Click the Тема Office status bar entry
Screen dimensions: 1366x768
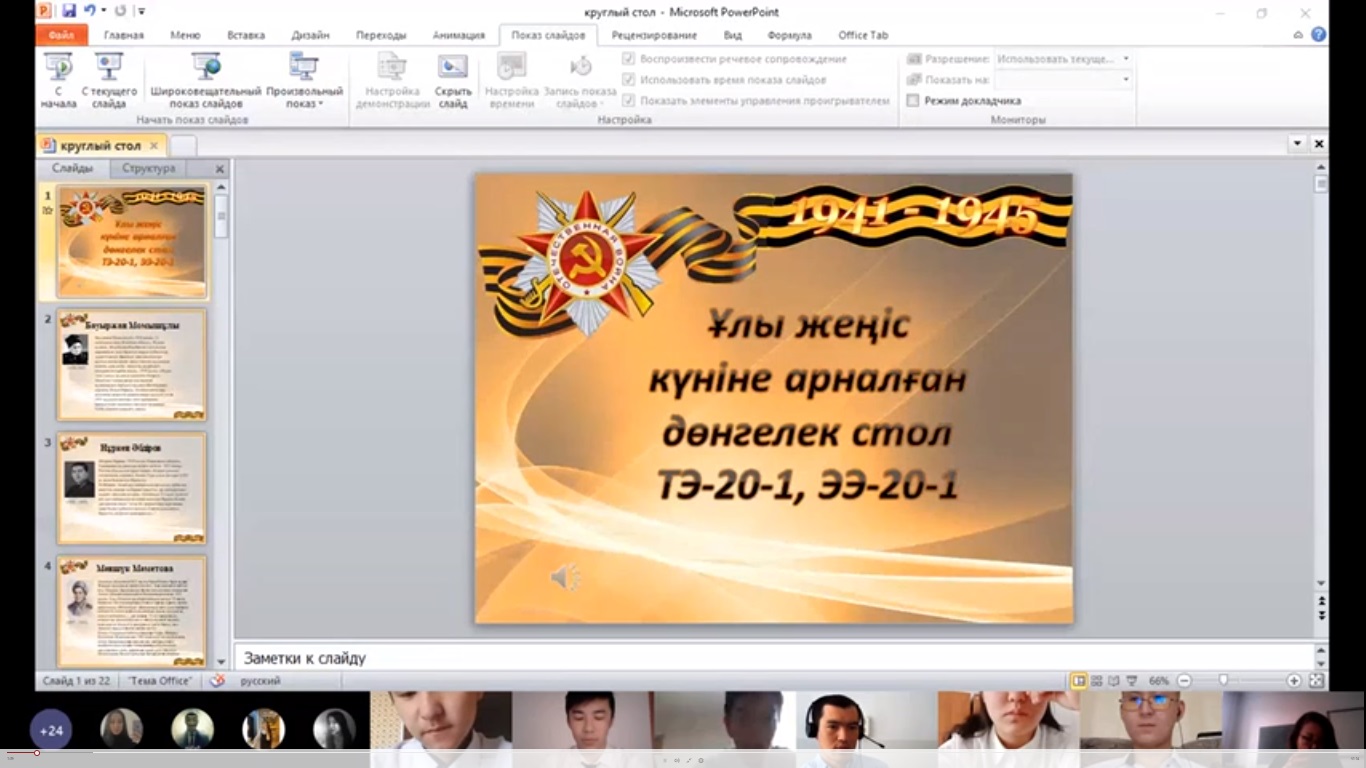click(x=160, y=681)
